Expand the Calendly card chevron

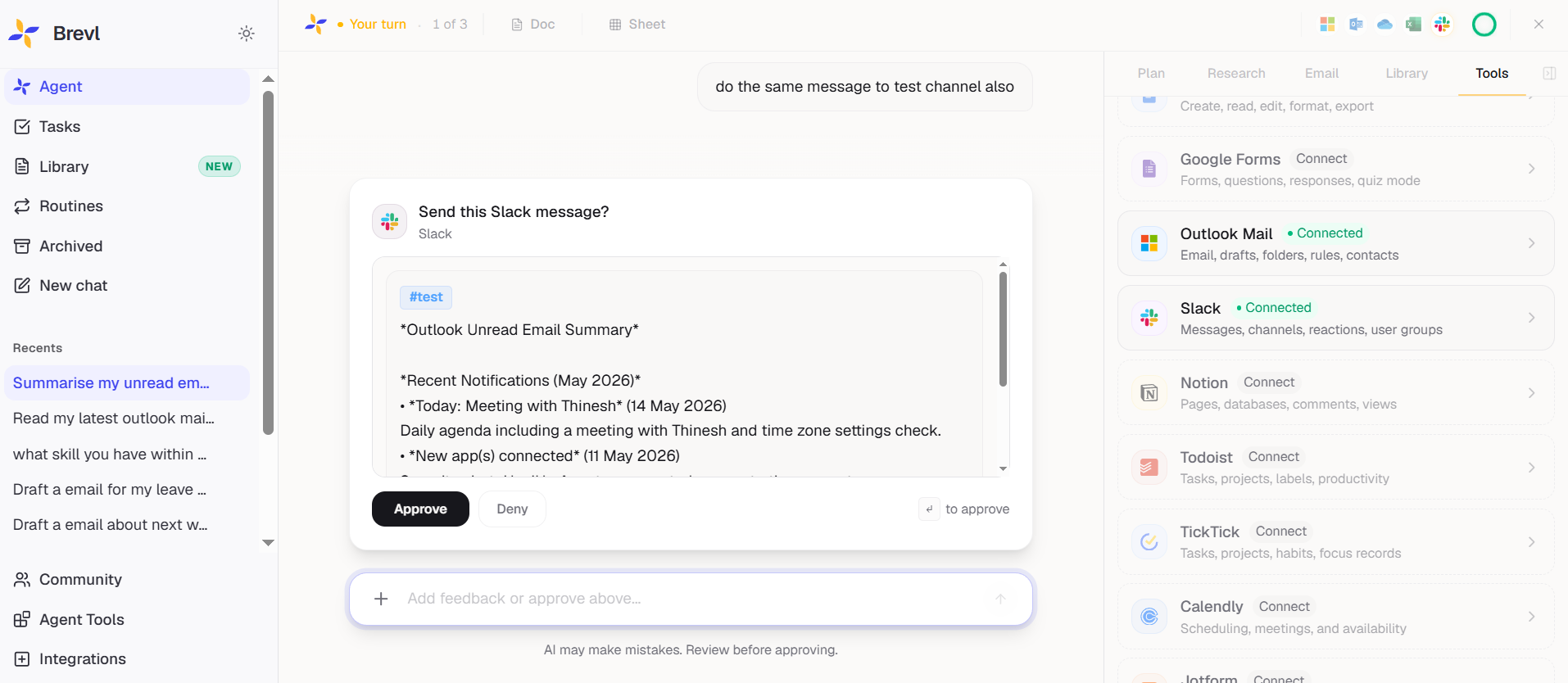(1531, 617)
